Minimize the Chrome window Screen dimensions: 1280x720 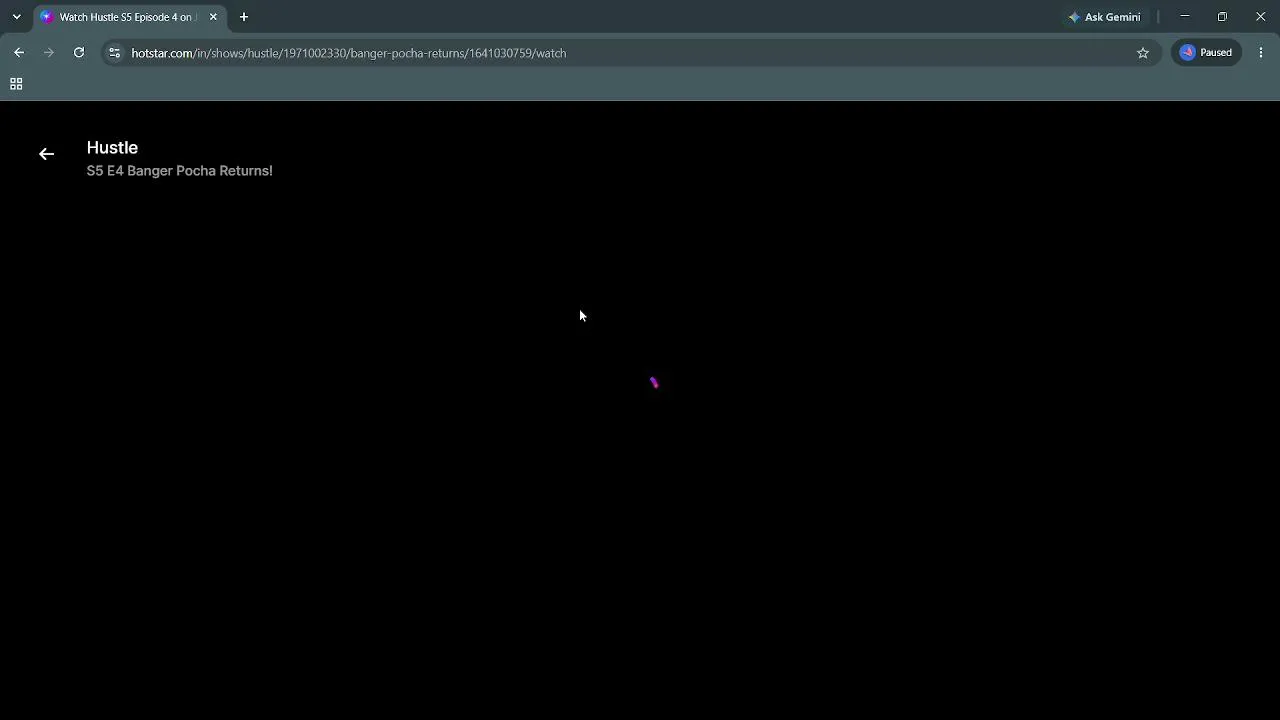1185,17
